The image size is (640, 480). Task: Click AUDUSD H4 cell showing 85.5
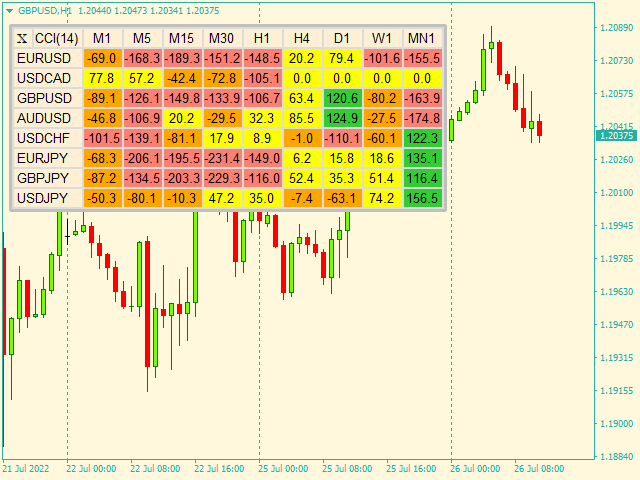click(x=302, y=118)
